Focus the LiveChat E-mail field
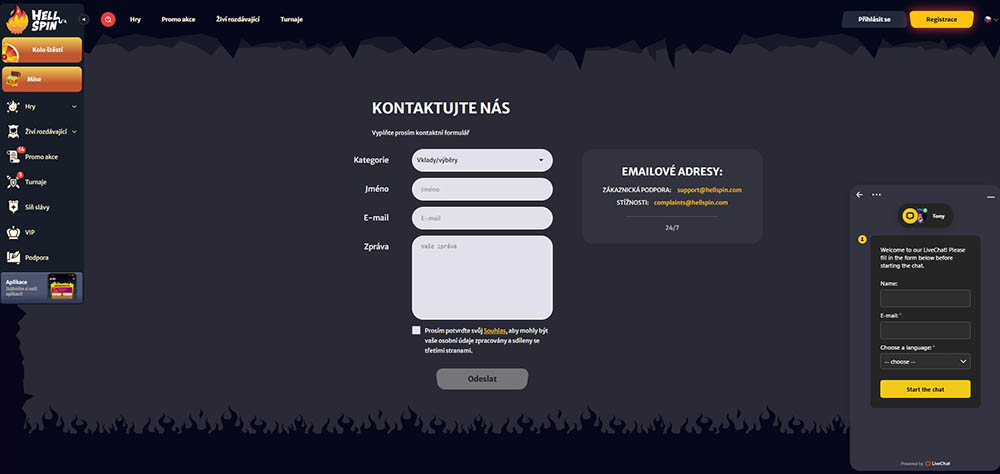This screenshot has height=474, width=1000. (x=925, y=330)
